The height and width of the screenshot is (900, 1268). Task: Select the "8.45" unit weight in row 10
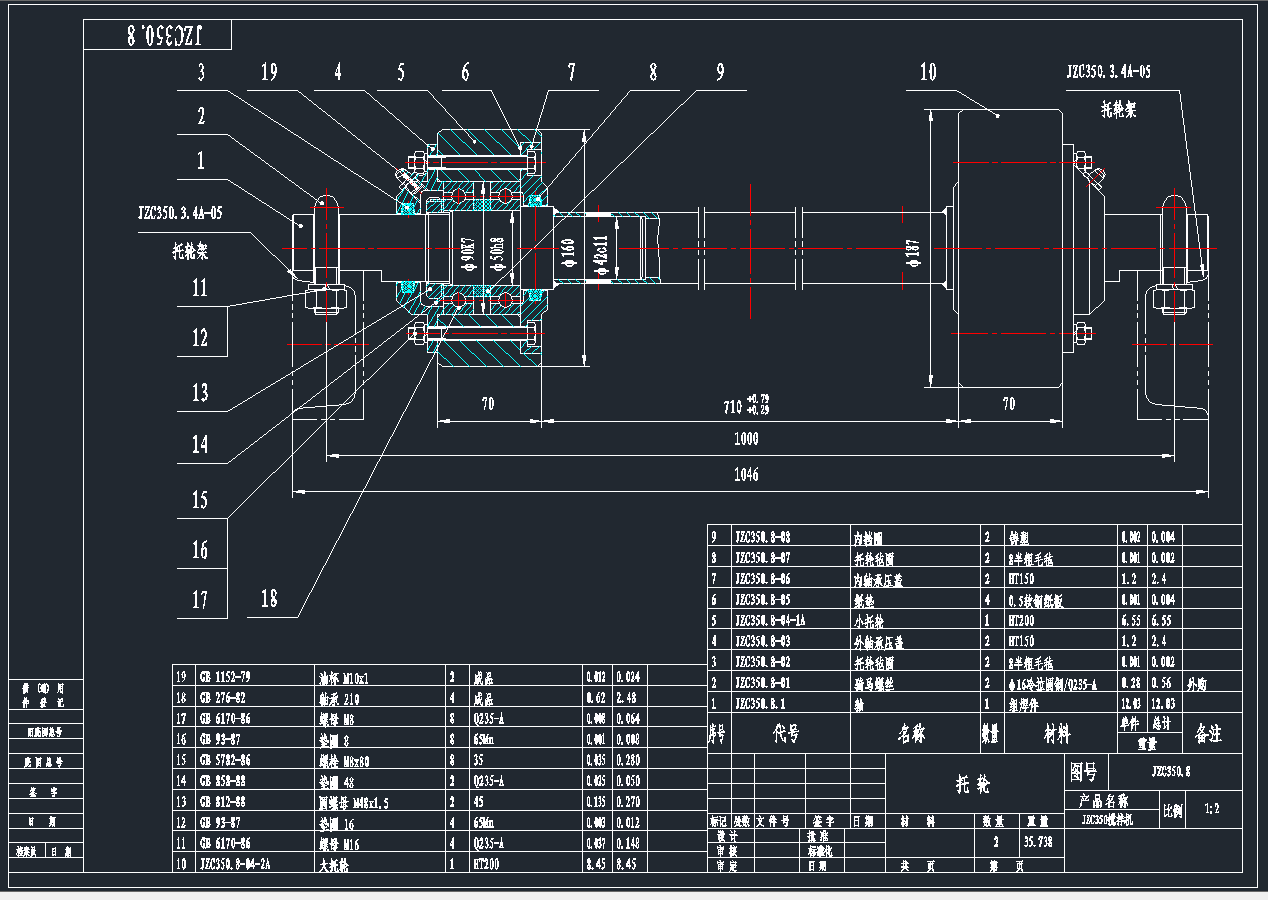click(x=597, y=864)
